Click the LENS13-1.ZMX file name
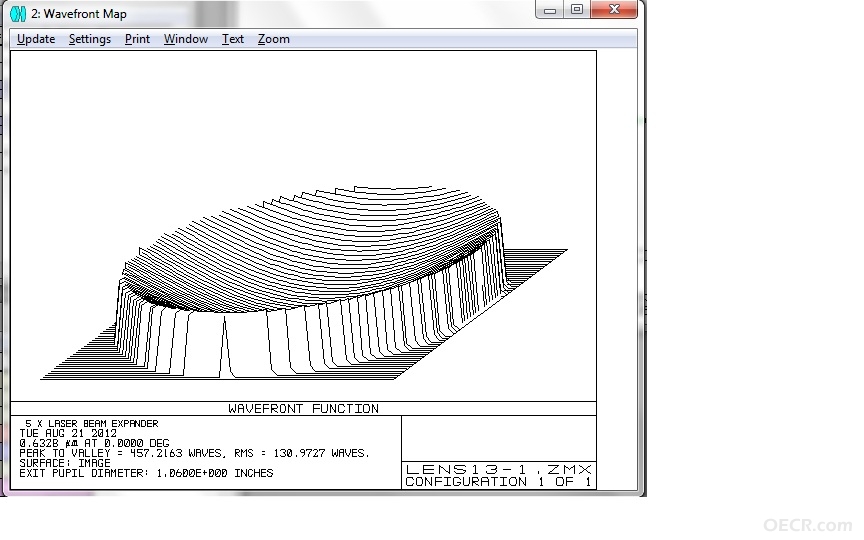Image resolution: width=864 pixels, height=540 pixels. click(x=499, y=469)
